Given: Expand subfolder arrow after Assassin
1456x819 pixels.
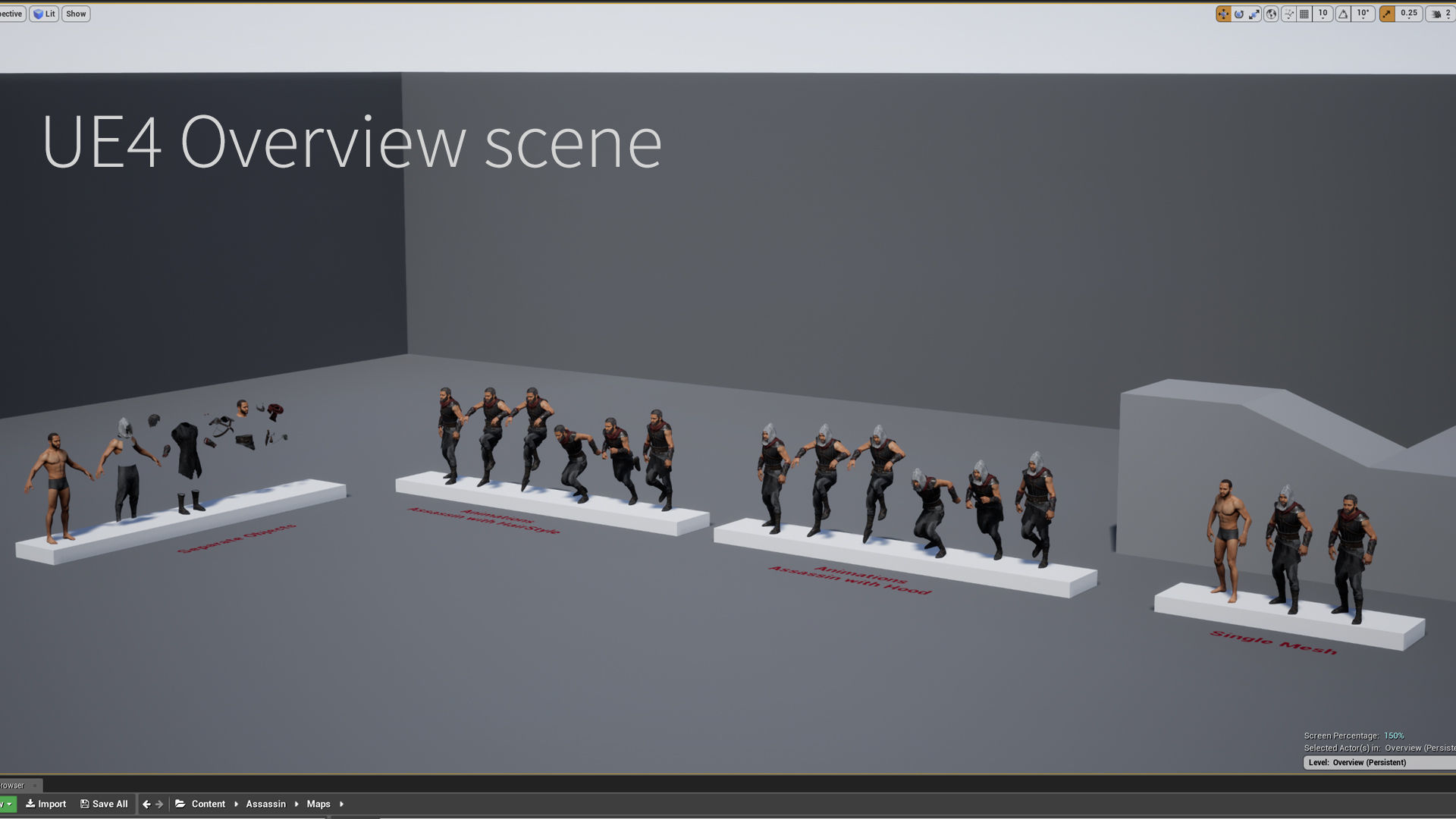Looking at the screenshot, I should tap(297, 804).
